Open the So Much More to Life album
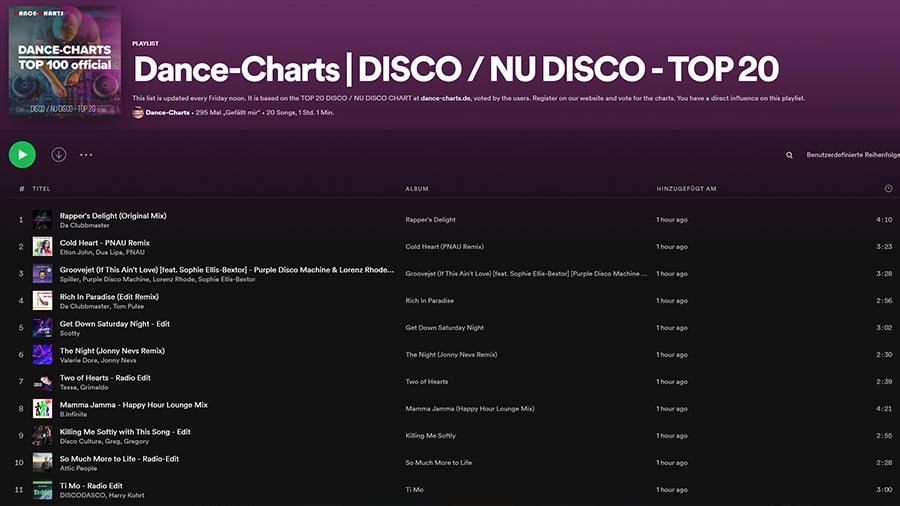The image size is (900, 506). tap(439, 462)
